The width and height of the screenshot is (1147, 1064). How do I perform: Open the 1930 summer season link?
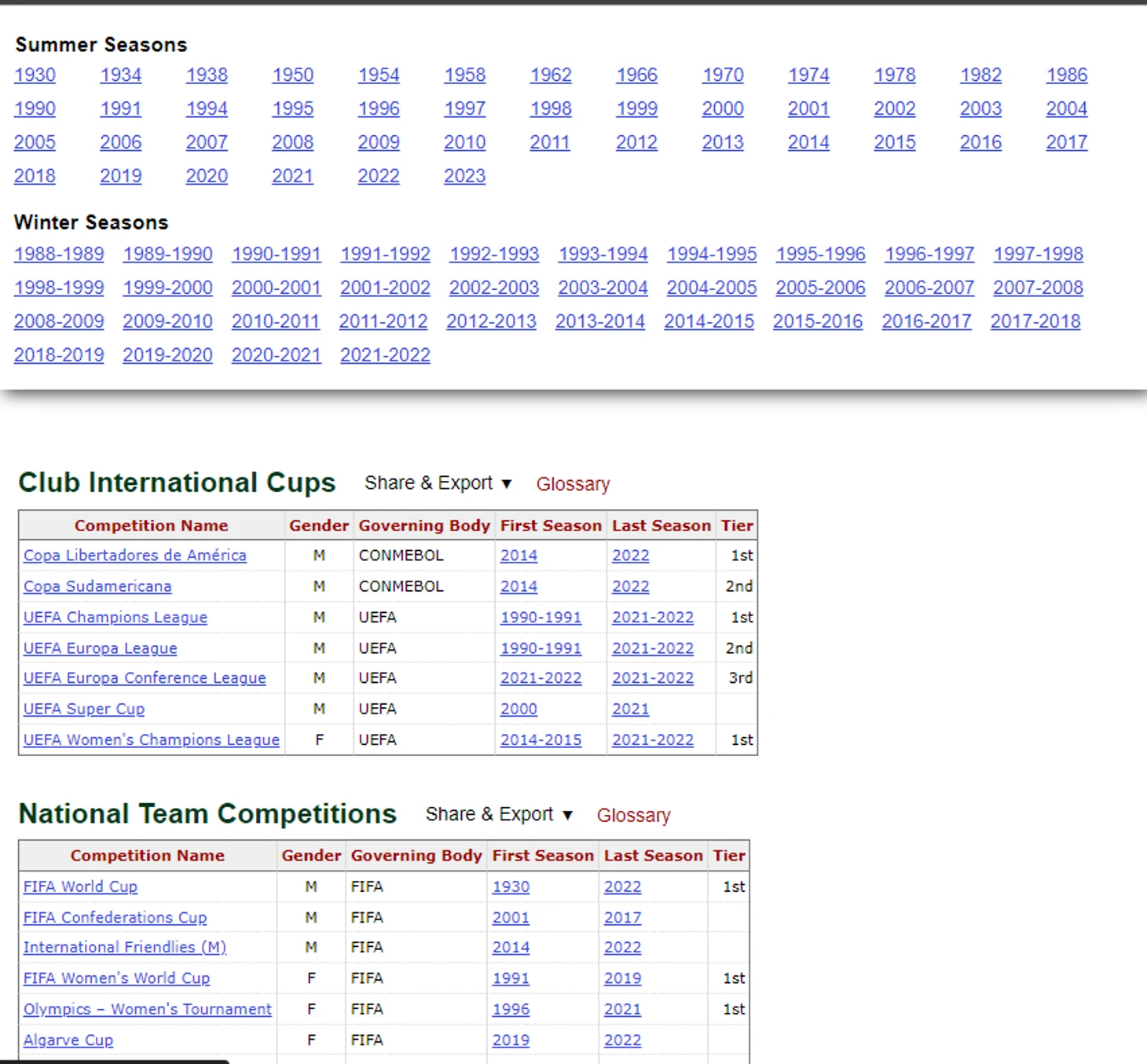tap(35, 75)
